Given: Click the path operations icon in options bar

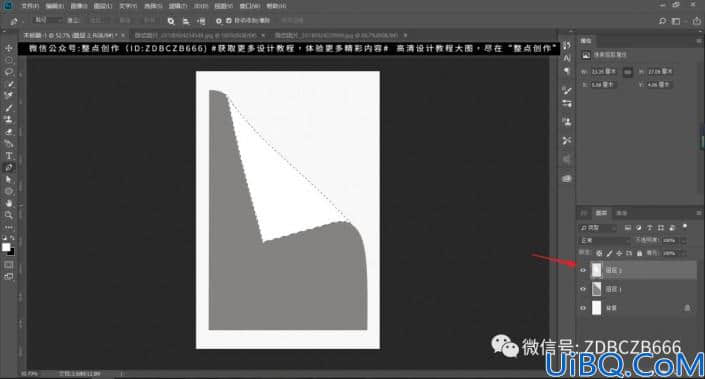Looking at the screenshot, I should pyautogui.click(x=171, y=21).
